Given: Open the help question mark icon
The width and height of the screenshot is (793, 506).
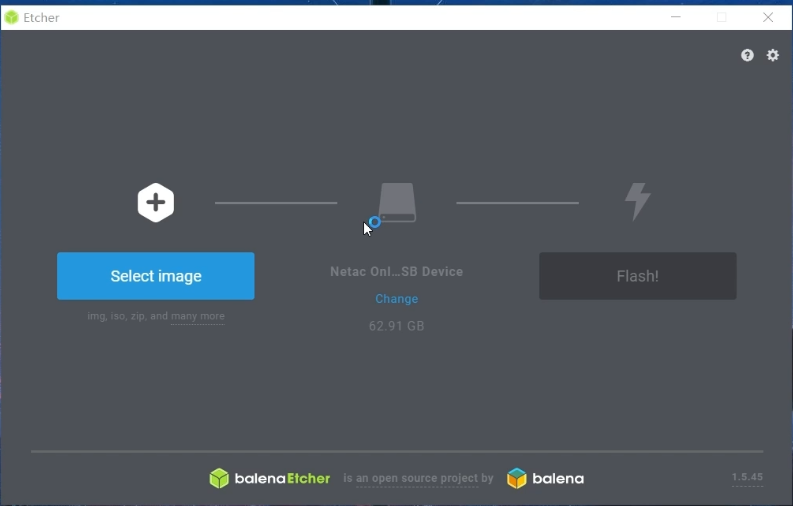Looking at the screenshot, I should (x=747, y=56).
